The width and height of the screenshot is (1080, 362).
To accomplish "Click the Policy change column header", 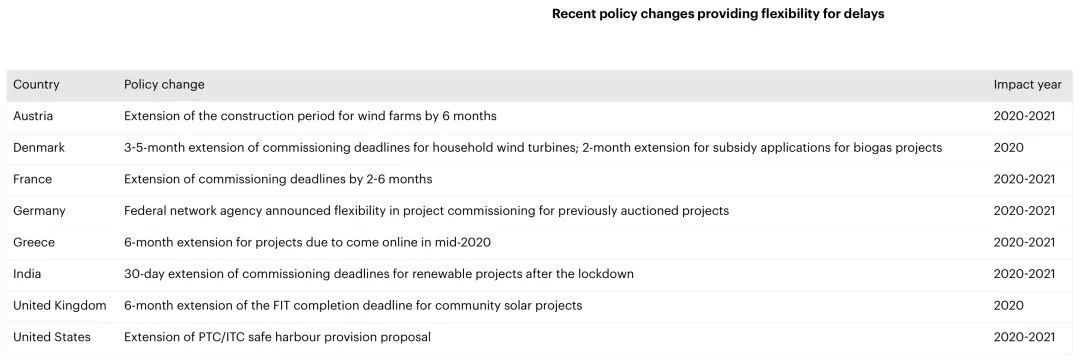I will [164, 85].
